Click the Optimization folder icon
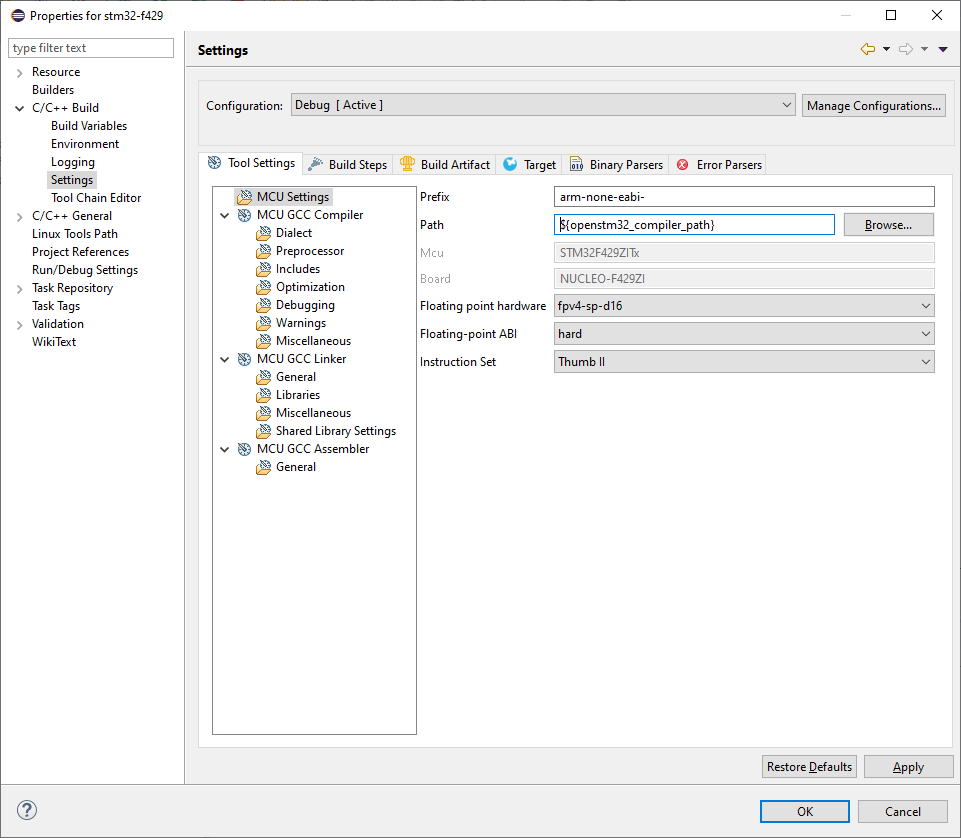Image resolution: width=961 pixels, height=838 pixels. [264, 287]
